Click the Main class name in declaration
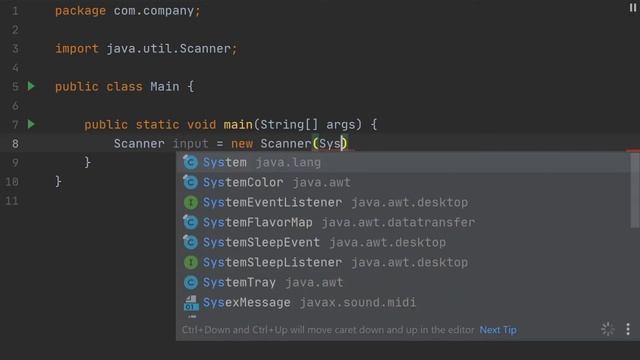 (x=164, y=87)
